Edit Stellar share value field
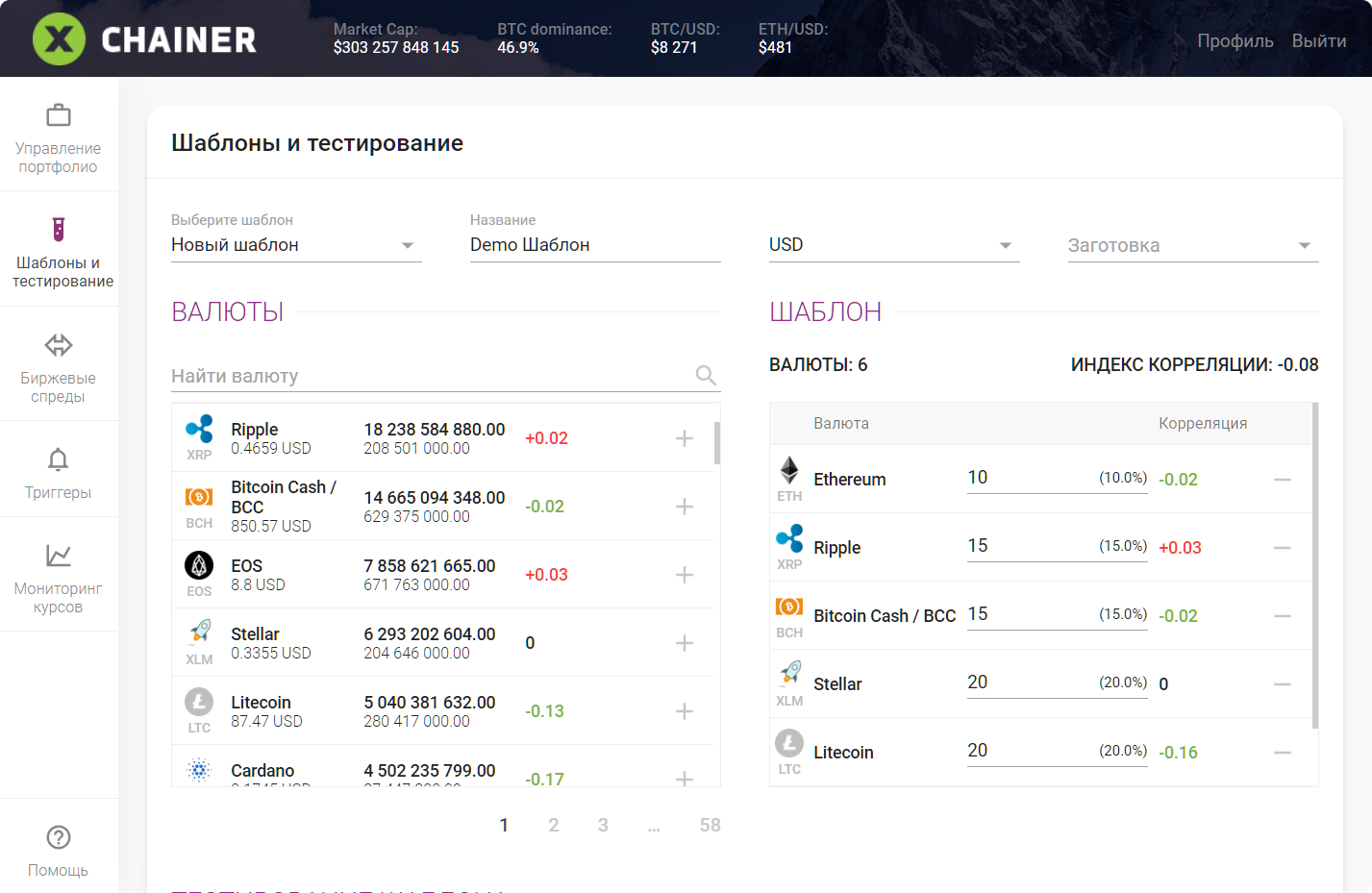 (1058, 682)
